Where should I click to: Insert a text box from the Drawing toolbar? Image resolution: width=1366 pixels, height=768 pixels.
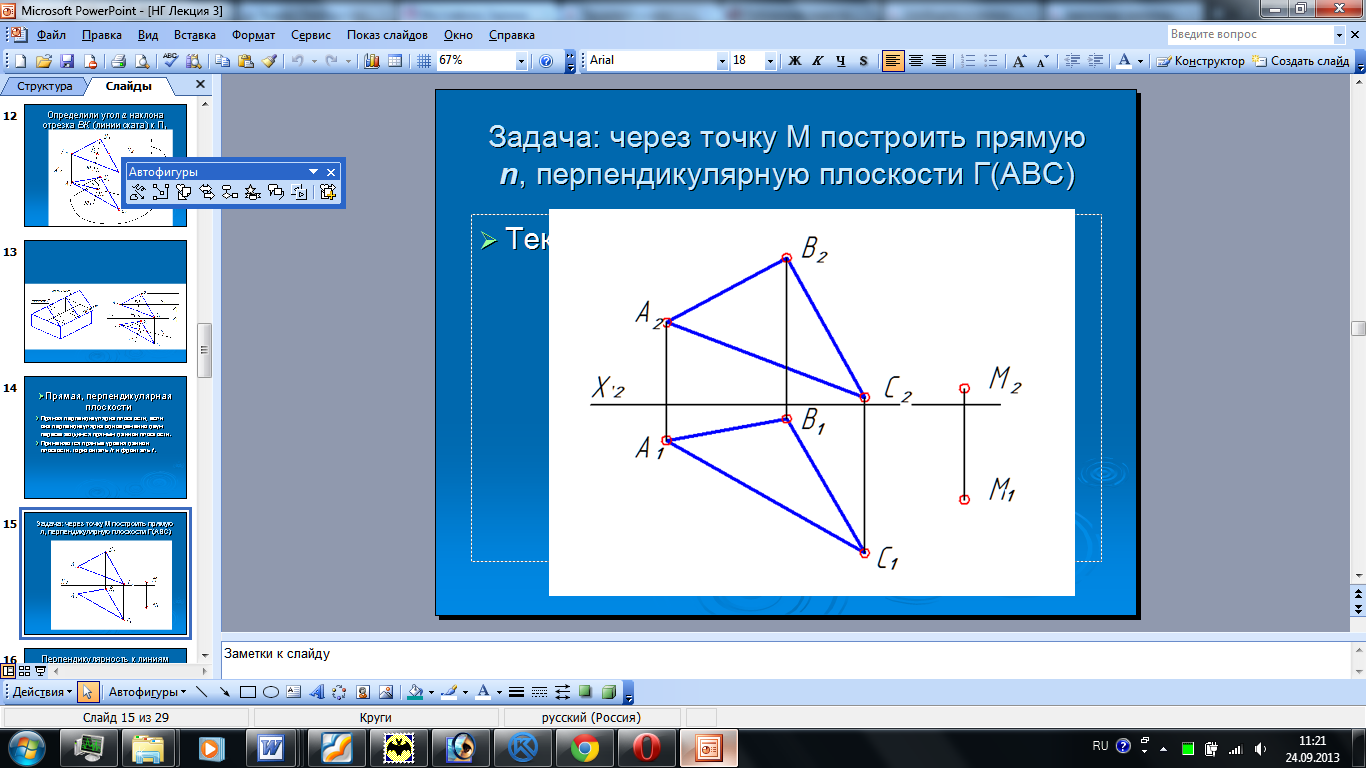293,692
